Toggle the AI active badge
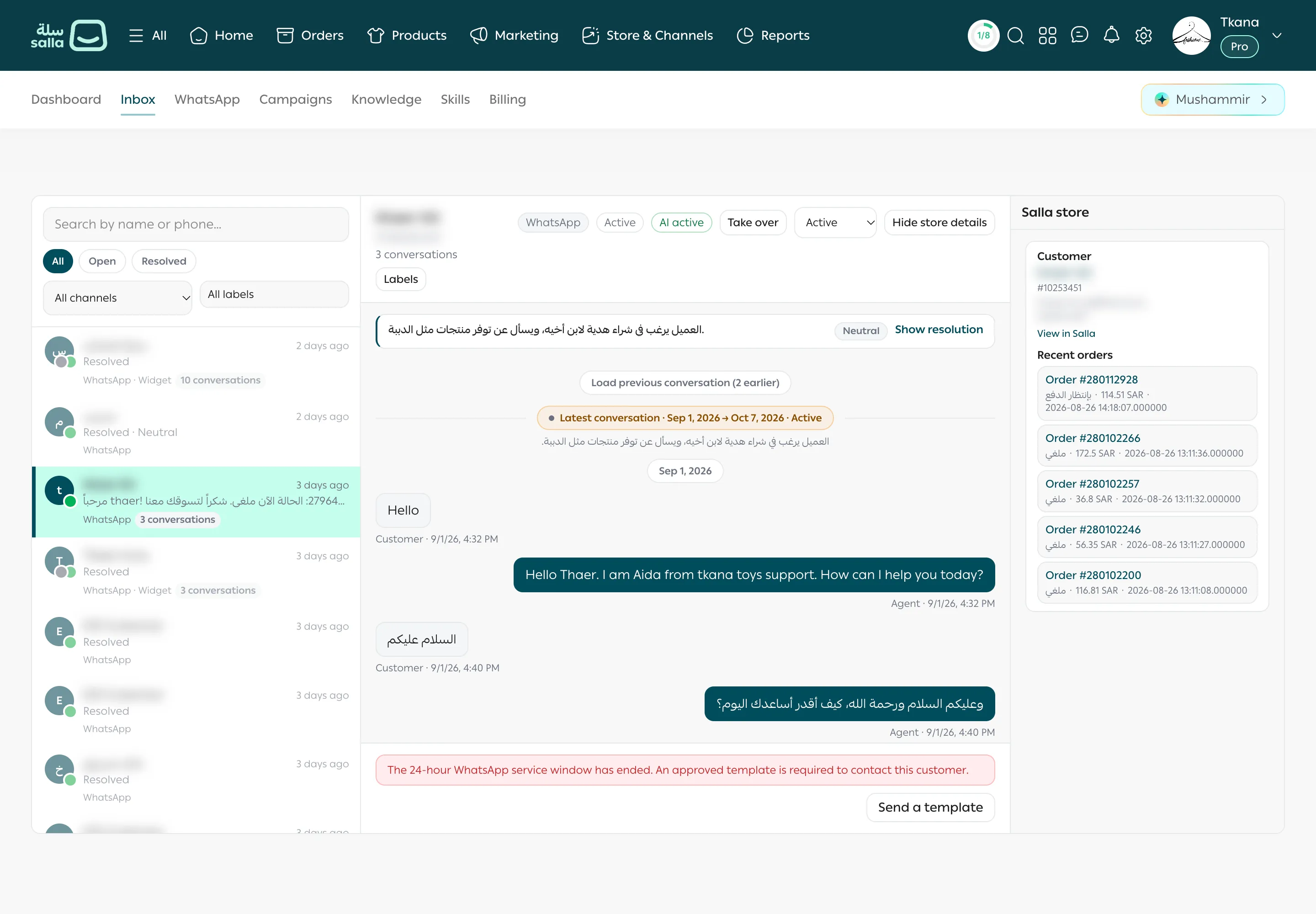 pos(681,223)
